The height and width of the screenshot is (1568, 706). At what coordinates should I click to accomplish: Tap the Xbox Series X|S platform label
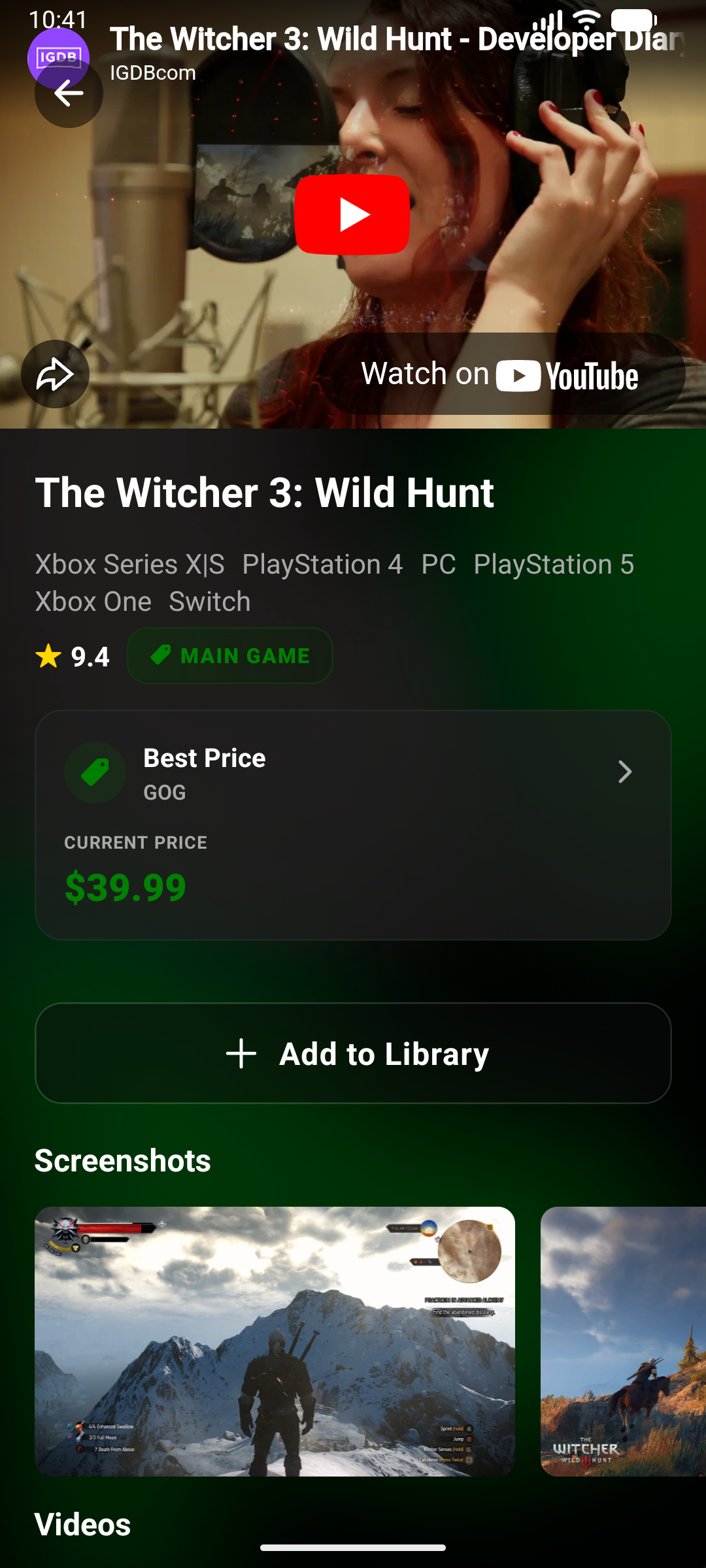(x=129, y=564)
